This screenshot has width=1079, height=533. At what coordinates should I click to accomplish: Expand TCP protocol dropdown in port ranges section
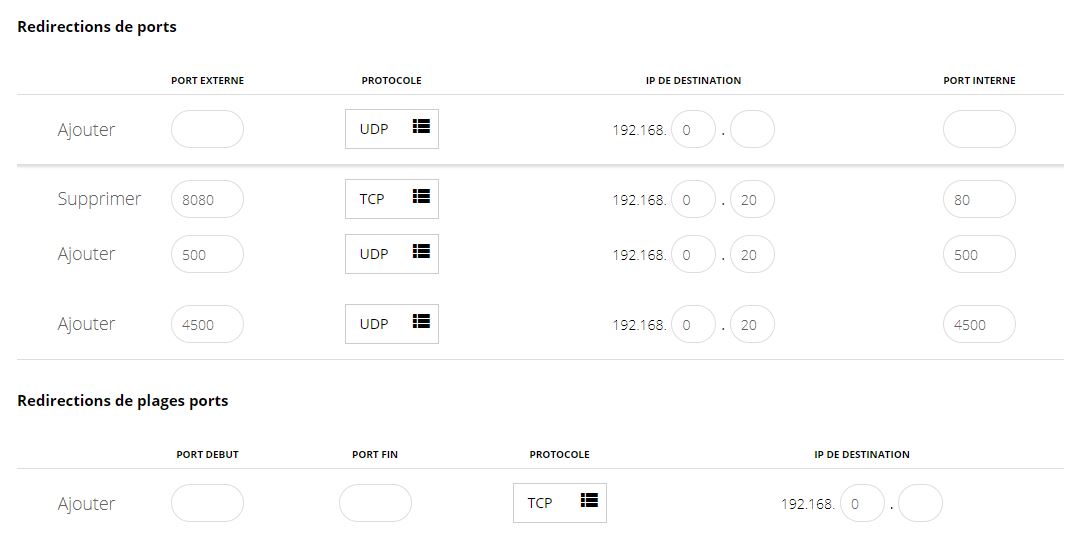[x=559, y=503]
